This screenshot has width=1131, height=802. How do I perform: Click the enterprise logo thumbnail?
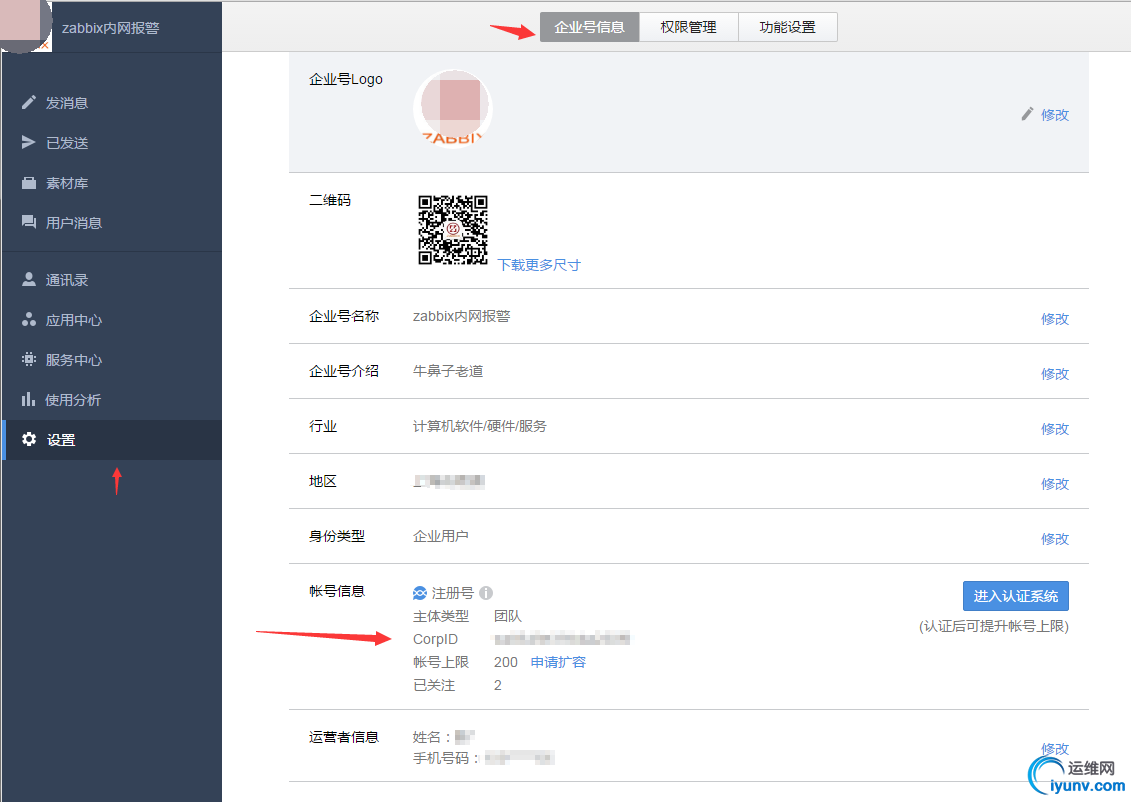(x=452, y=108)
